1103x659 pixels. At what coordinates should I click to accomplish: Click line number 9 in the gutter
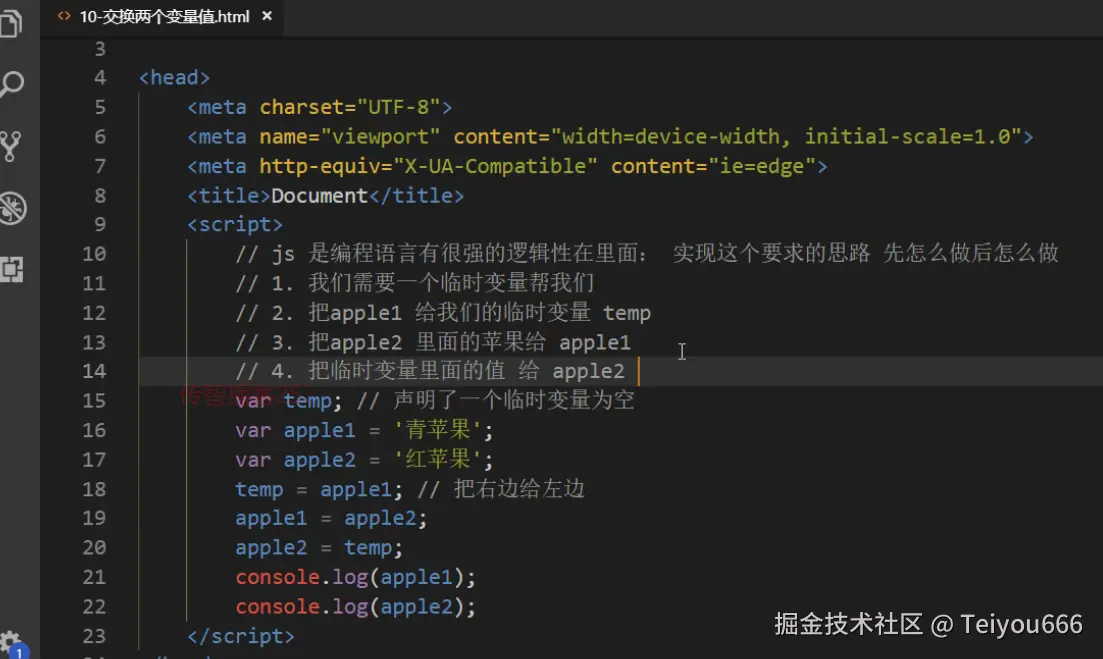tap(100, 225)
